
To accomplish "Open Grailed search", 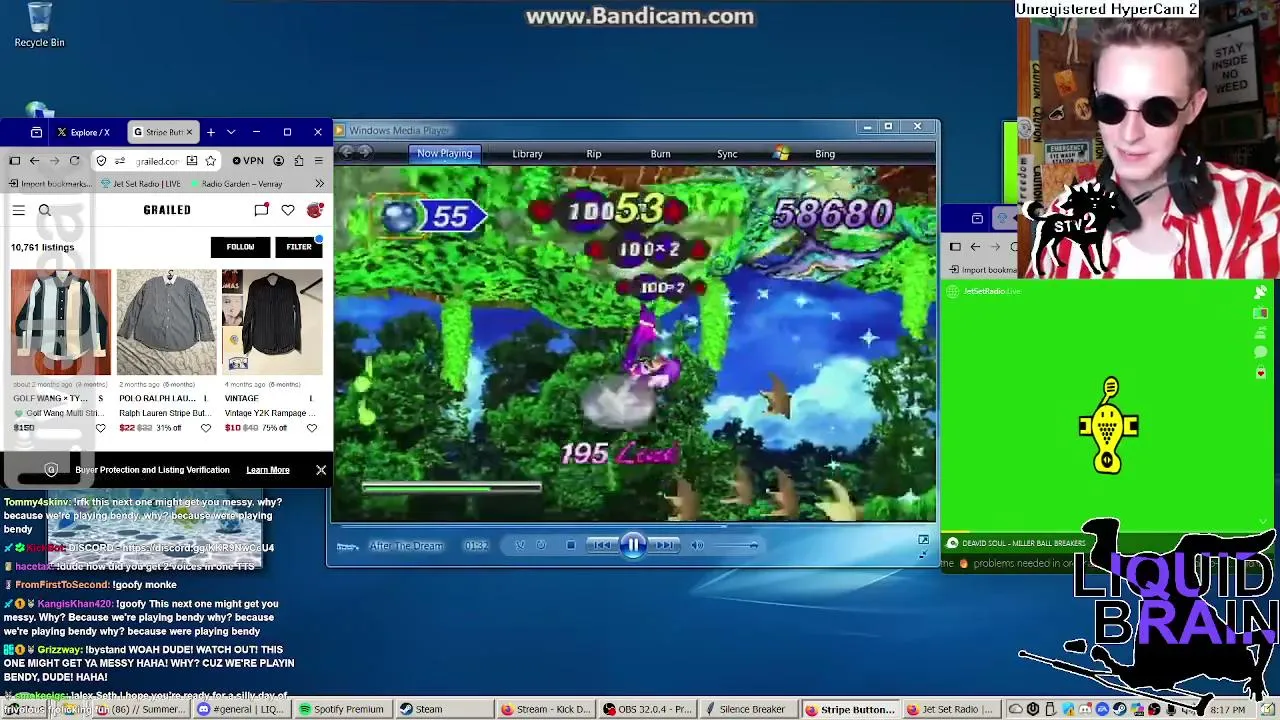I will 44,210.
